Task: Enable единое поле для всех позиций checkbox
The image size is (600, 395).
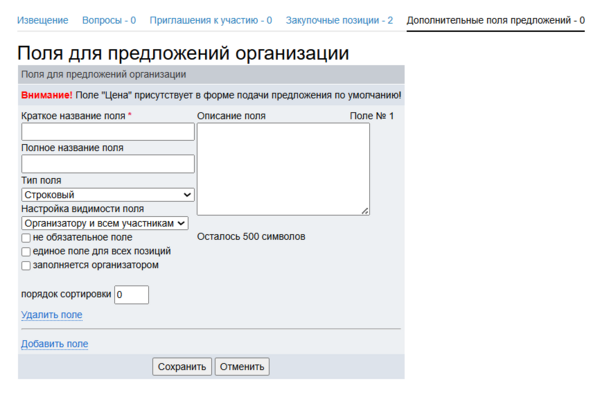Action: pyautogui.click(x=26, y=252)
